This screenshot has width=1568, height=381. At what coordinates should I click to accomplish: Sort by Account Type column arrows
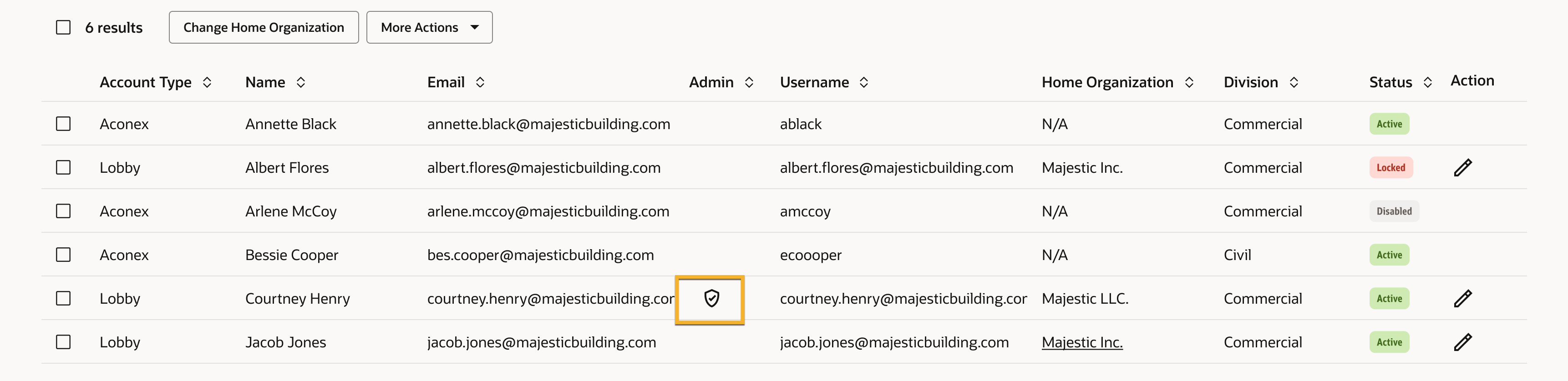(x=207, y=82)
